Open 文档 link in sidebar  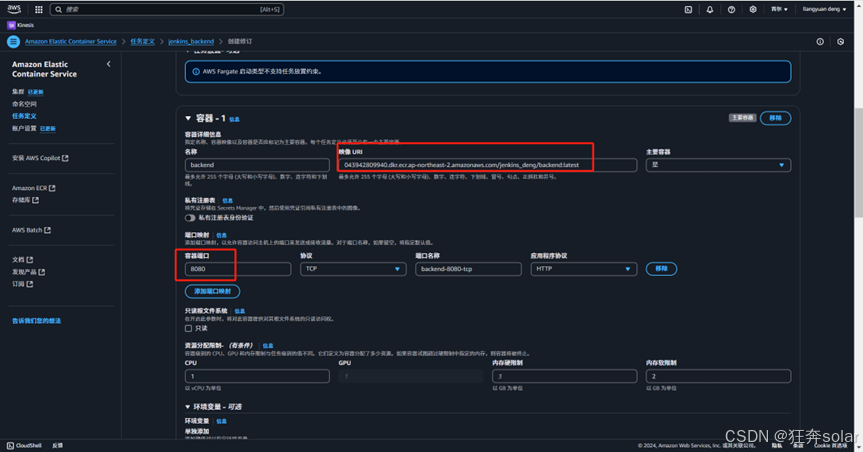23,260
